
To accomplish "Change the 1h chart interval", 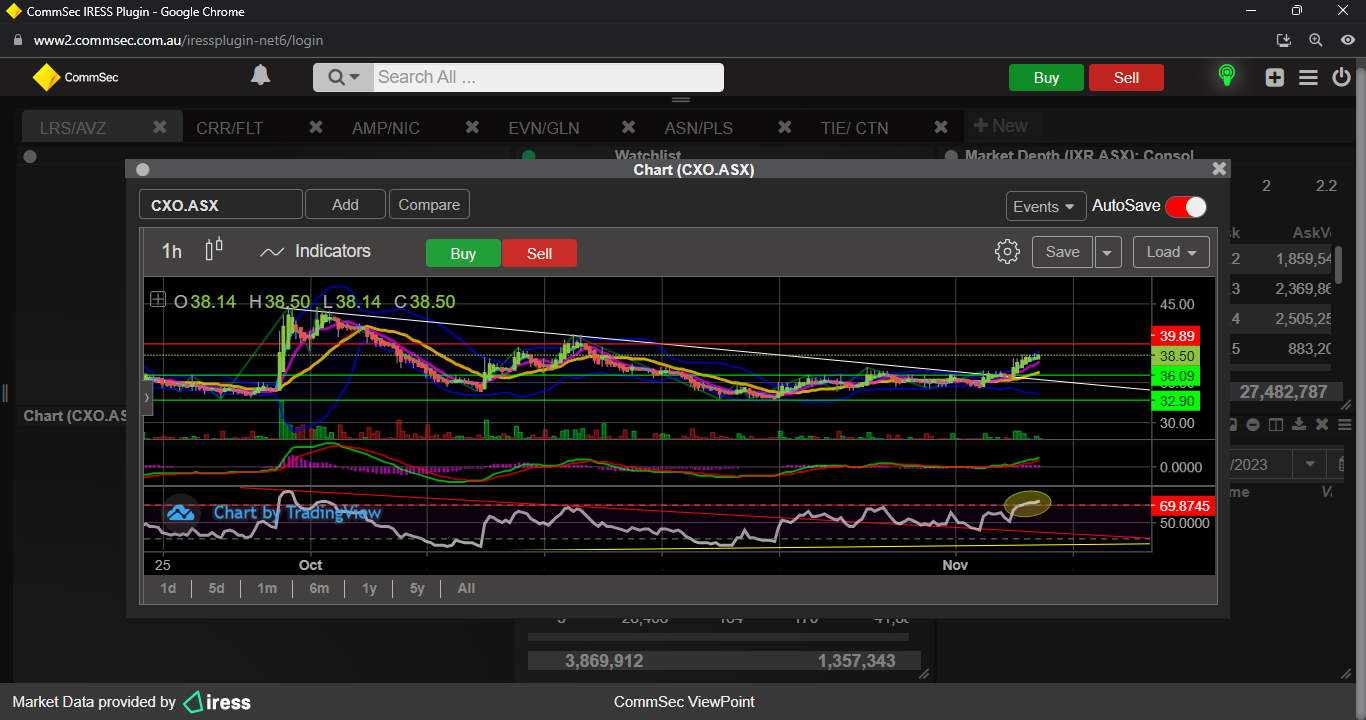I will (172, 252).
